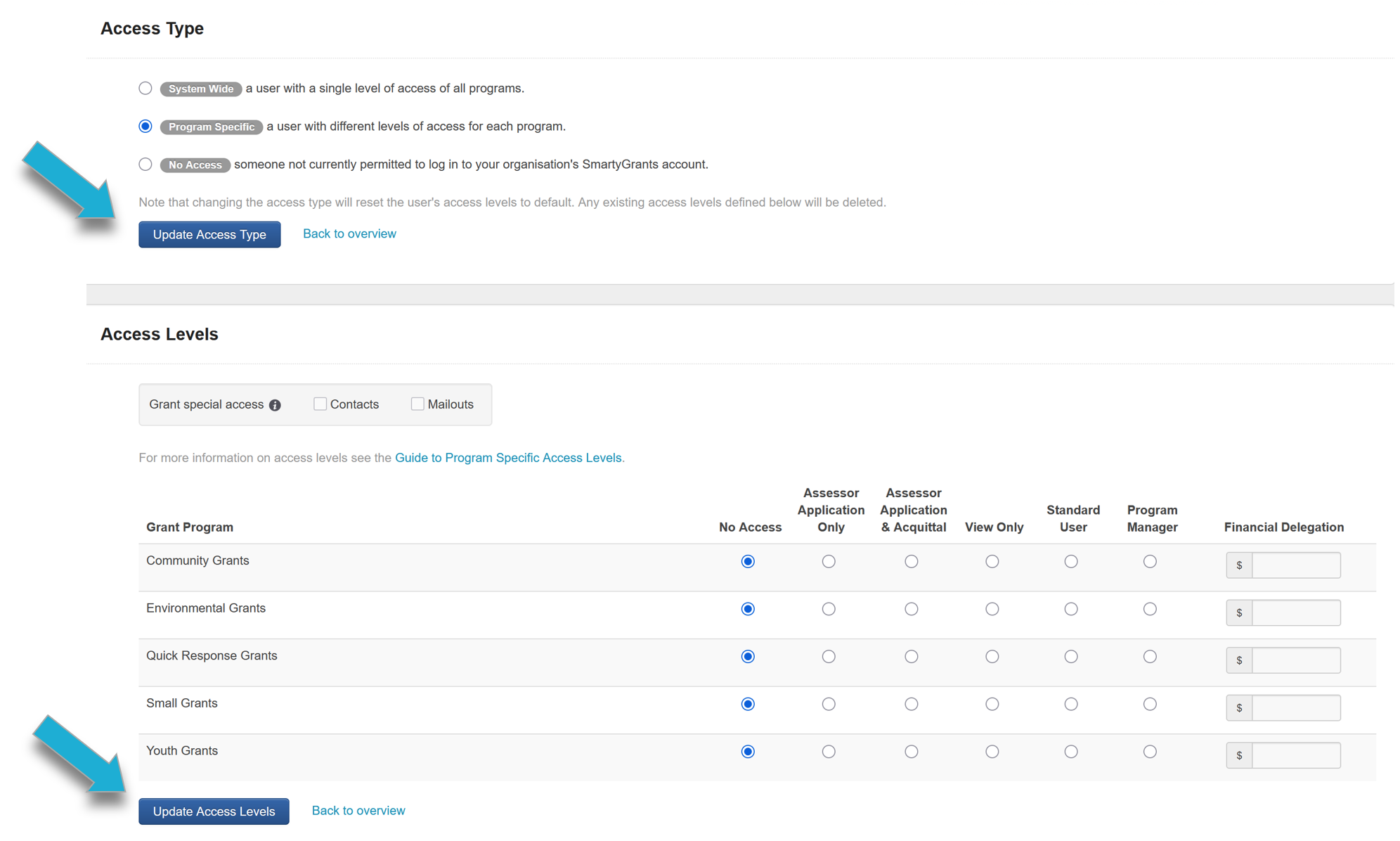Click the Grant special access info icon
Viewport: 1400px width, 841px height.
[275, 405]
